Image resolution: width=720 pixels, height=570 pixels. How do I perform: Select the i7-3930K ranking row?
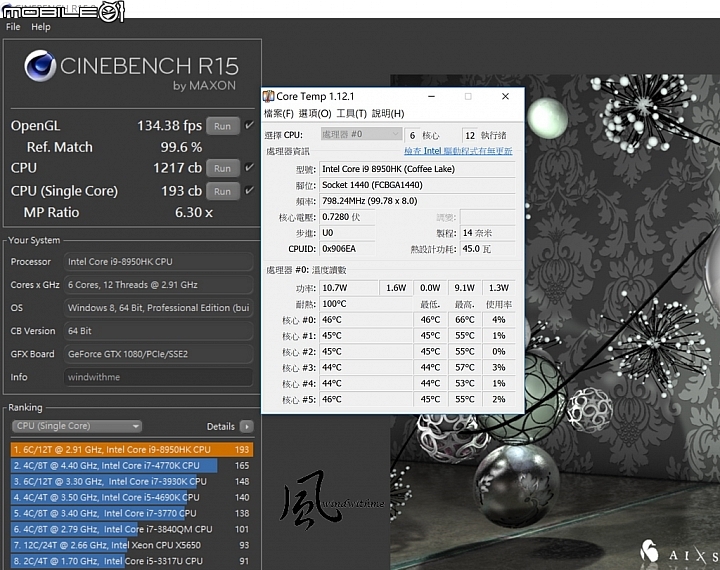[x=131, y=482]
